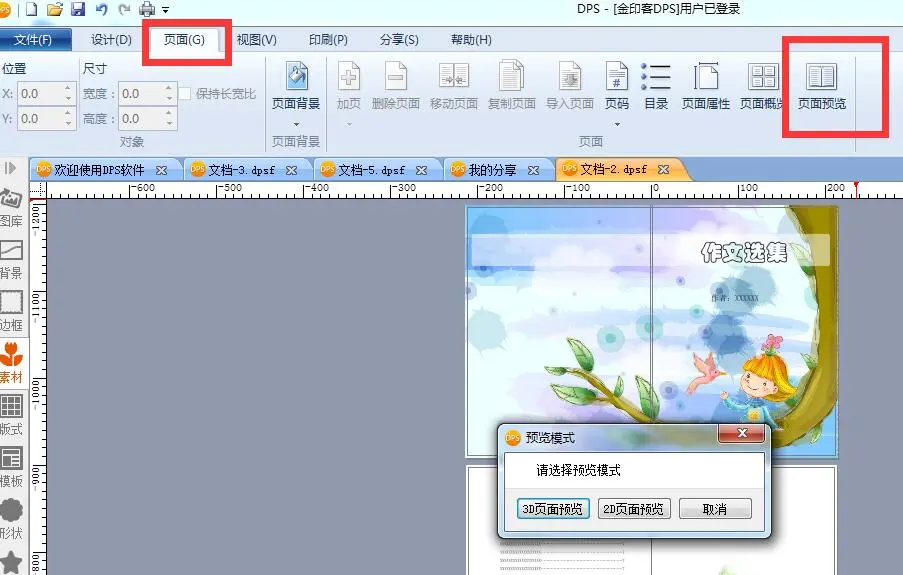Close the 文档-5.dpsf tab
The width and height of the screenshot is (903, 575).
click(x=422, y=171)
